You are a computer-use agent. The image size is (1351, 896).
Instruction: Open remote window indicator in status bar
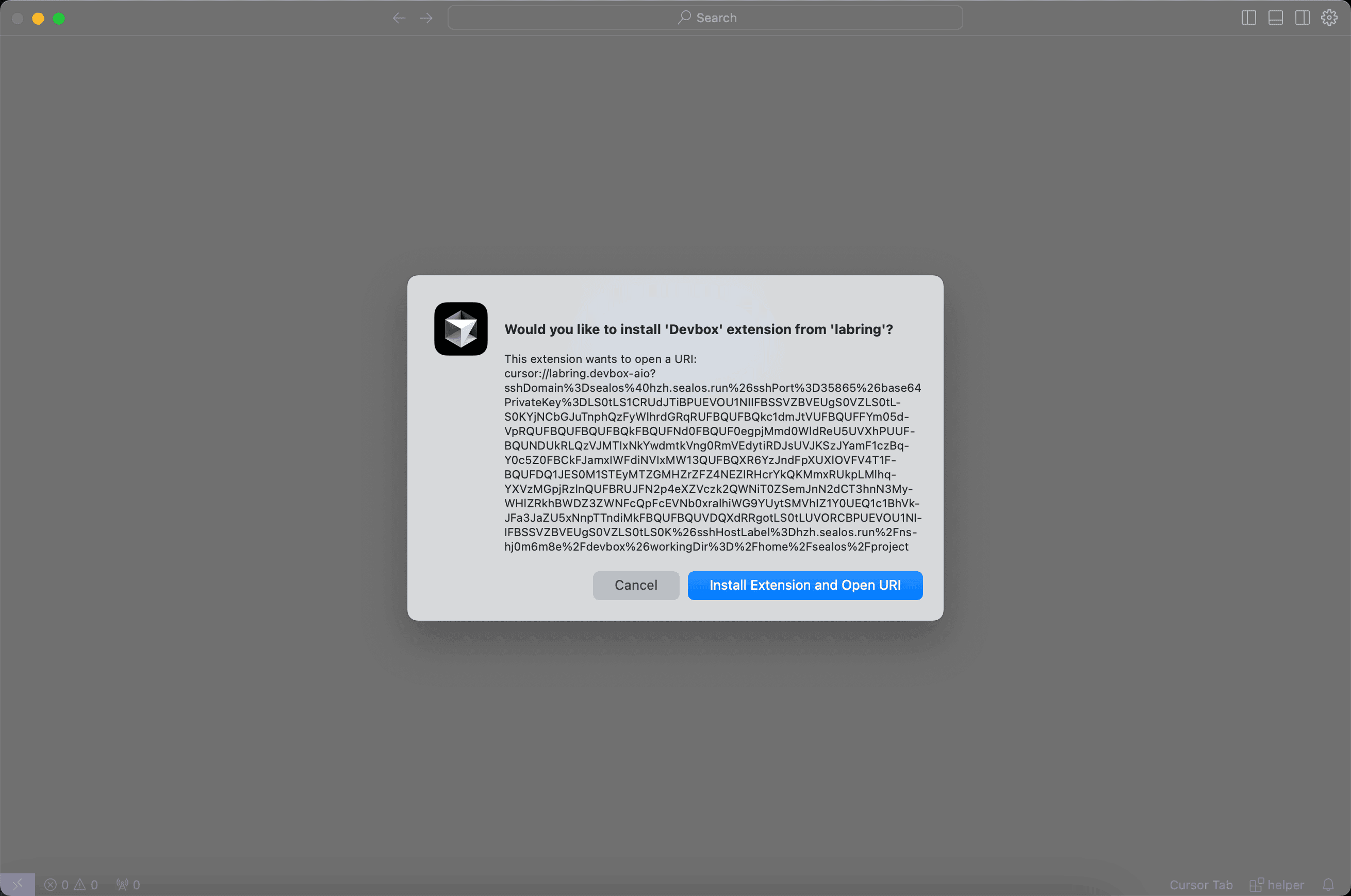pyautogui.click(x=17, y=885)
